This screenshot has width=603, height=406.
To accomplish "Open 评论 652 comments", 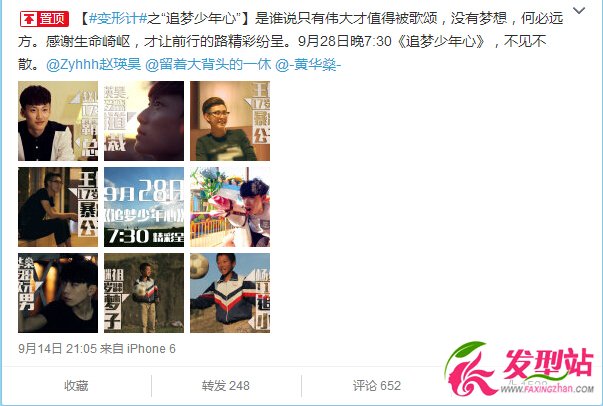I will coord(377,386).
